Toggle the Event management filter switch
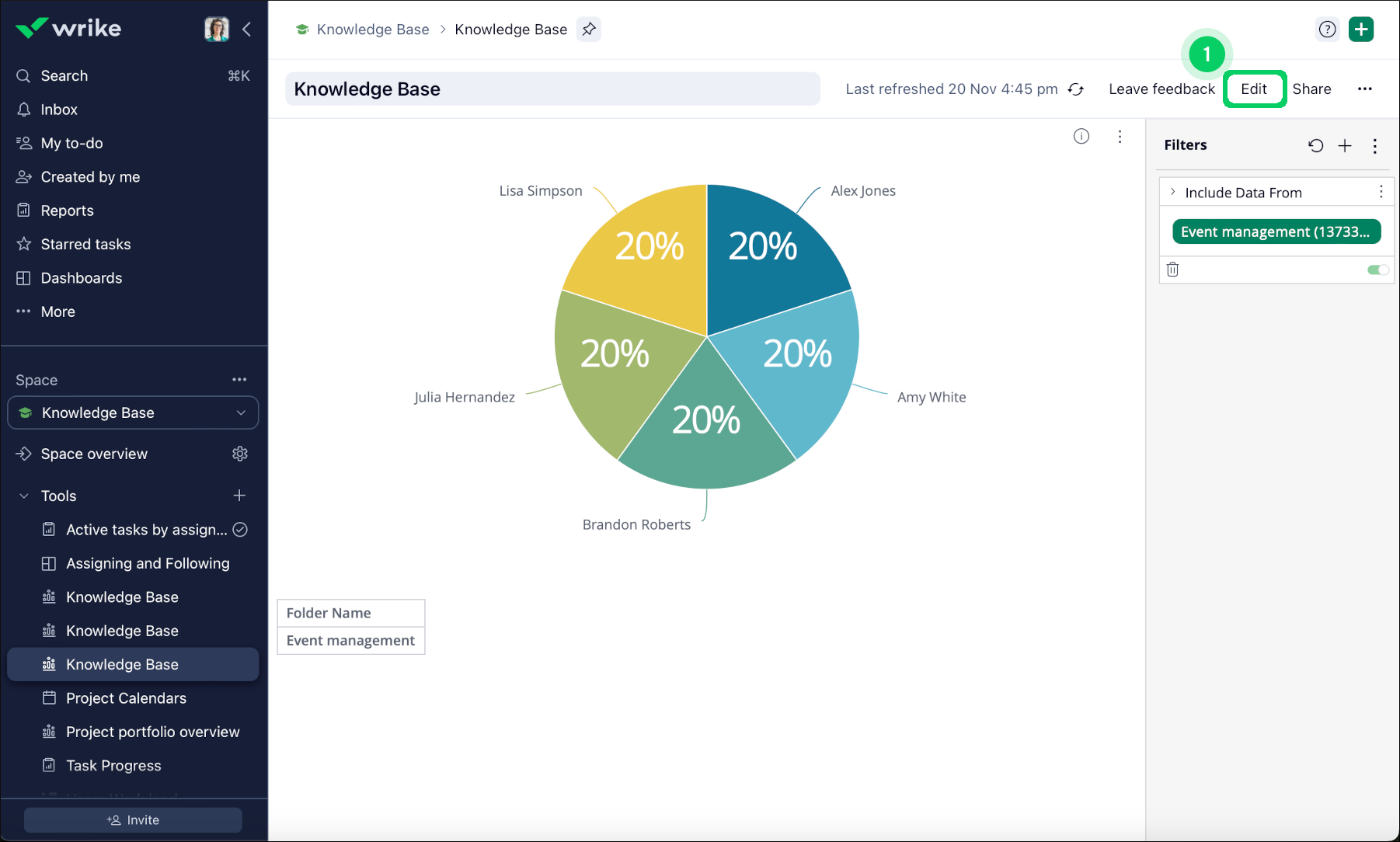 tap(1378, 270)
